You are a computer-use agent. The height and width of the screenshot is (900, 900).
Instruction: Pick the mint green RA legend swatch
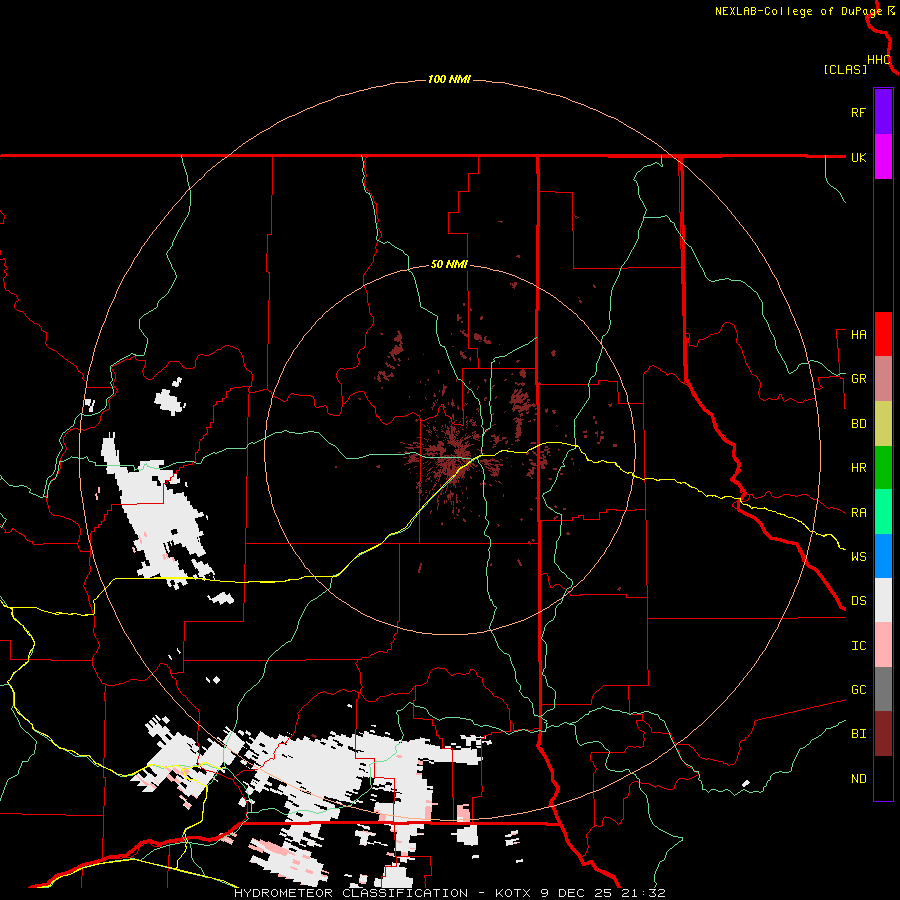click(x=883, y=512)
